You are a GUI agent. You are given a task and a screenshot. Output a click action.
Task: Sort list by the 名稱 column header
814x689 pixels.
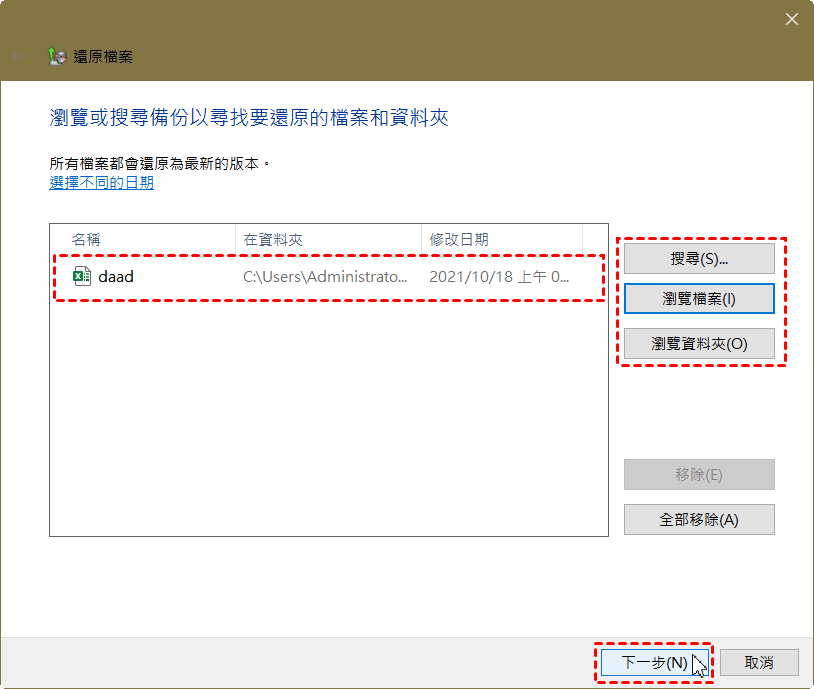[x=86, y=240]
